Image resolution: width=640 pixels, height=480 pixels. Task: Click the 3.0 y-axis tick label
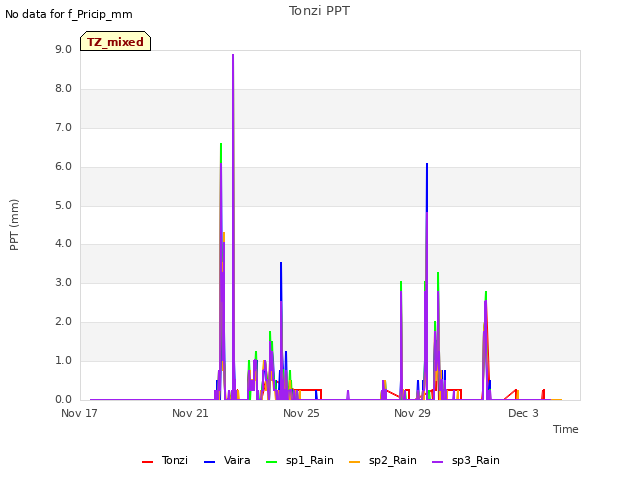coord(63,282)
